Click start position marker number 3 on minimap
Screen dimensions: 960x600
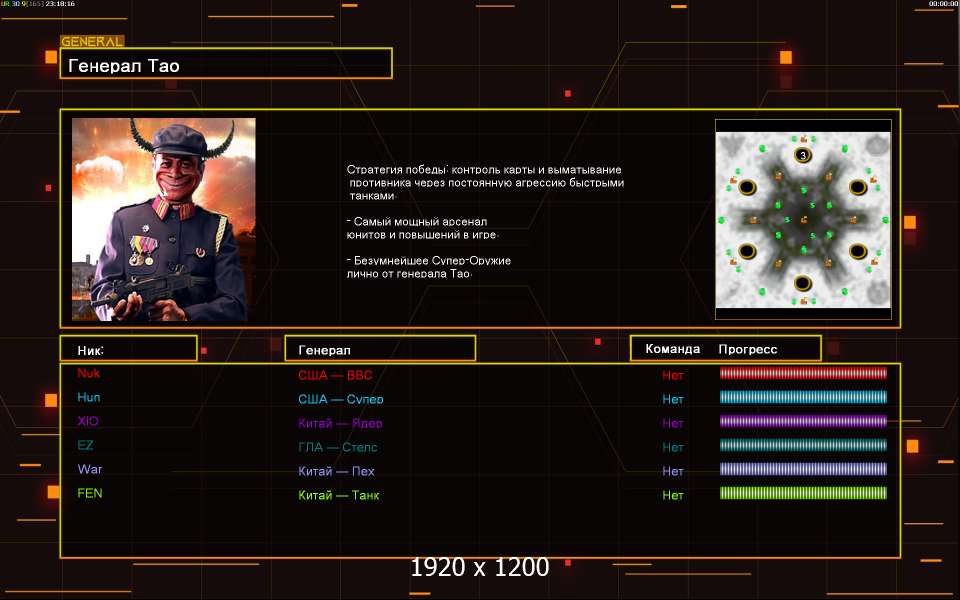[802, 155]
